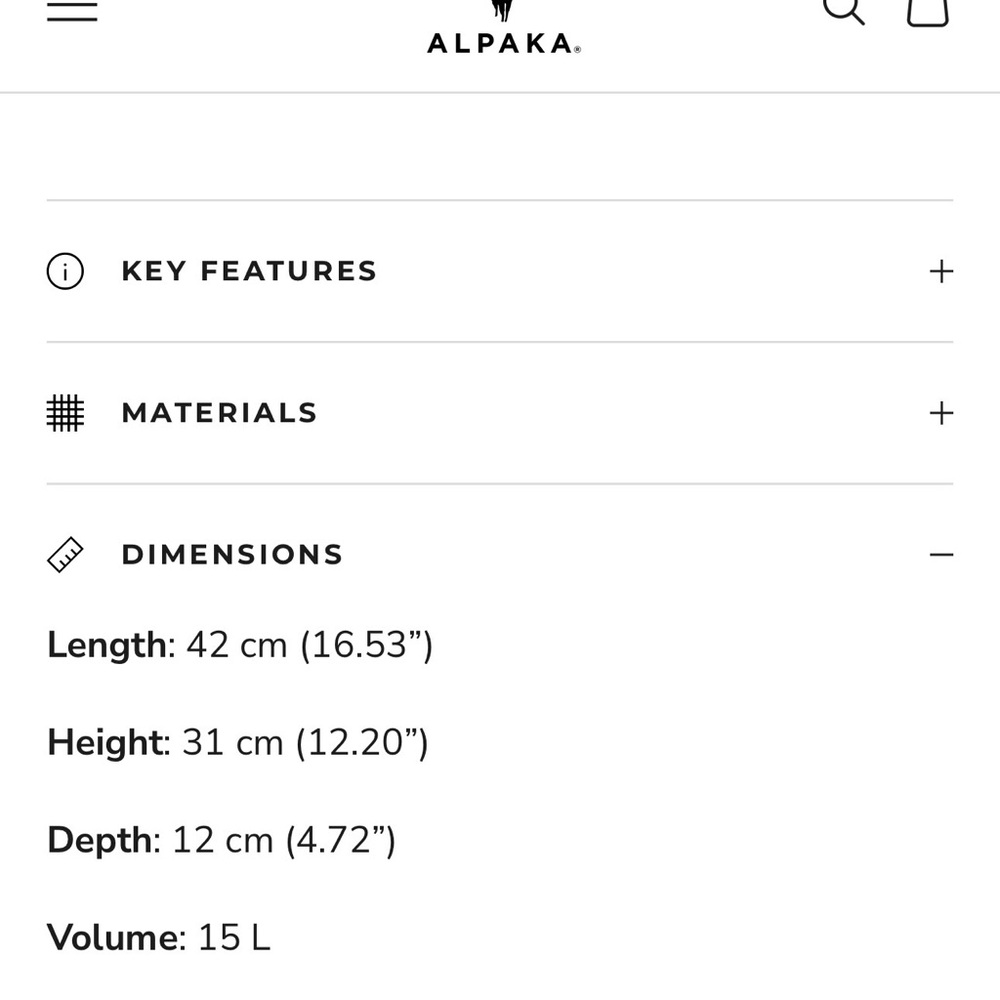1000x1000 pixels.
Task: Click the woven grid icon beside Materials
Action: [64, 412]
